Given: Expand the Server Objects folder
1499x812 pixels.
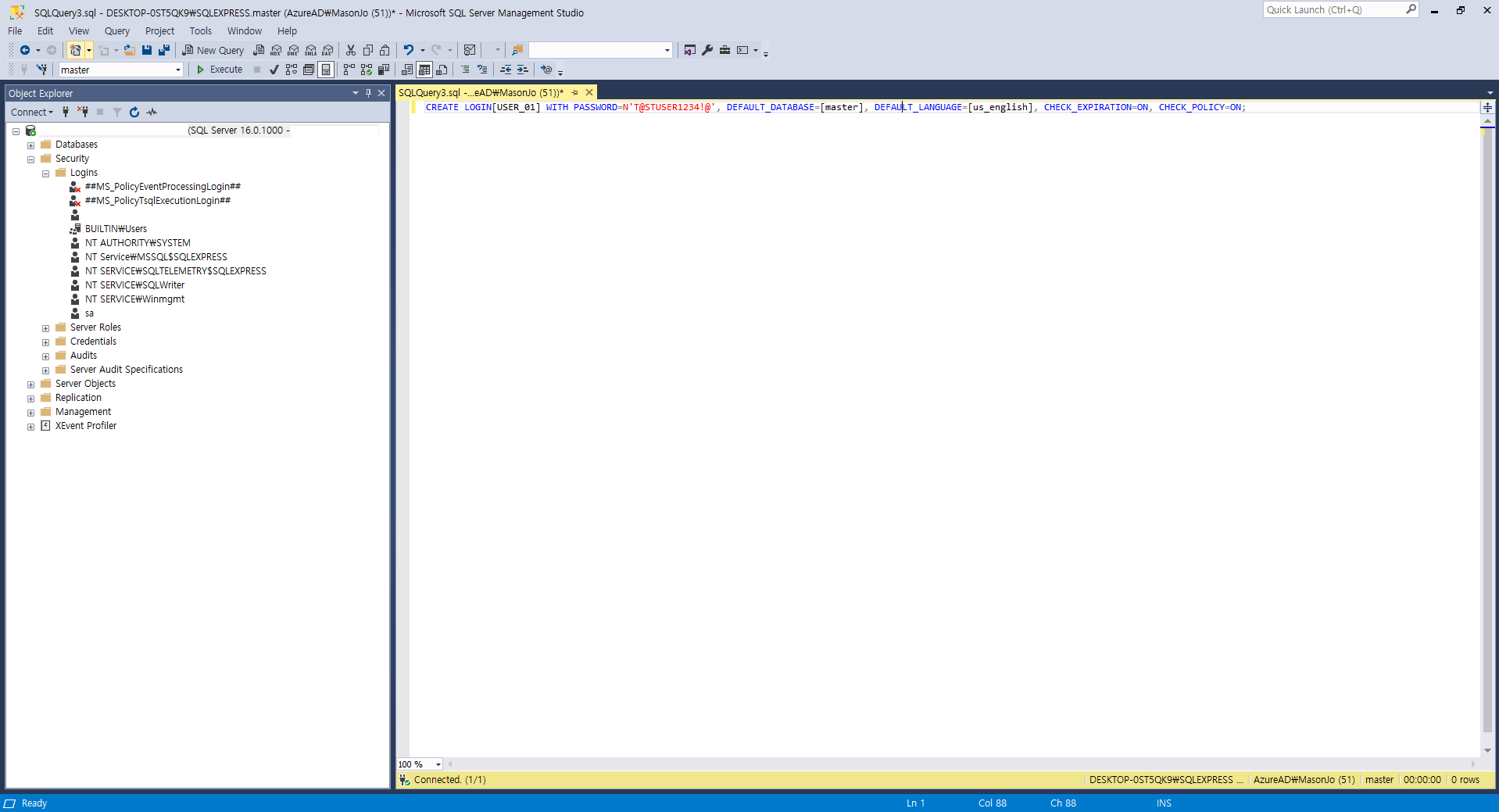Looking at the screenshot, I should (x=30, y=385).
